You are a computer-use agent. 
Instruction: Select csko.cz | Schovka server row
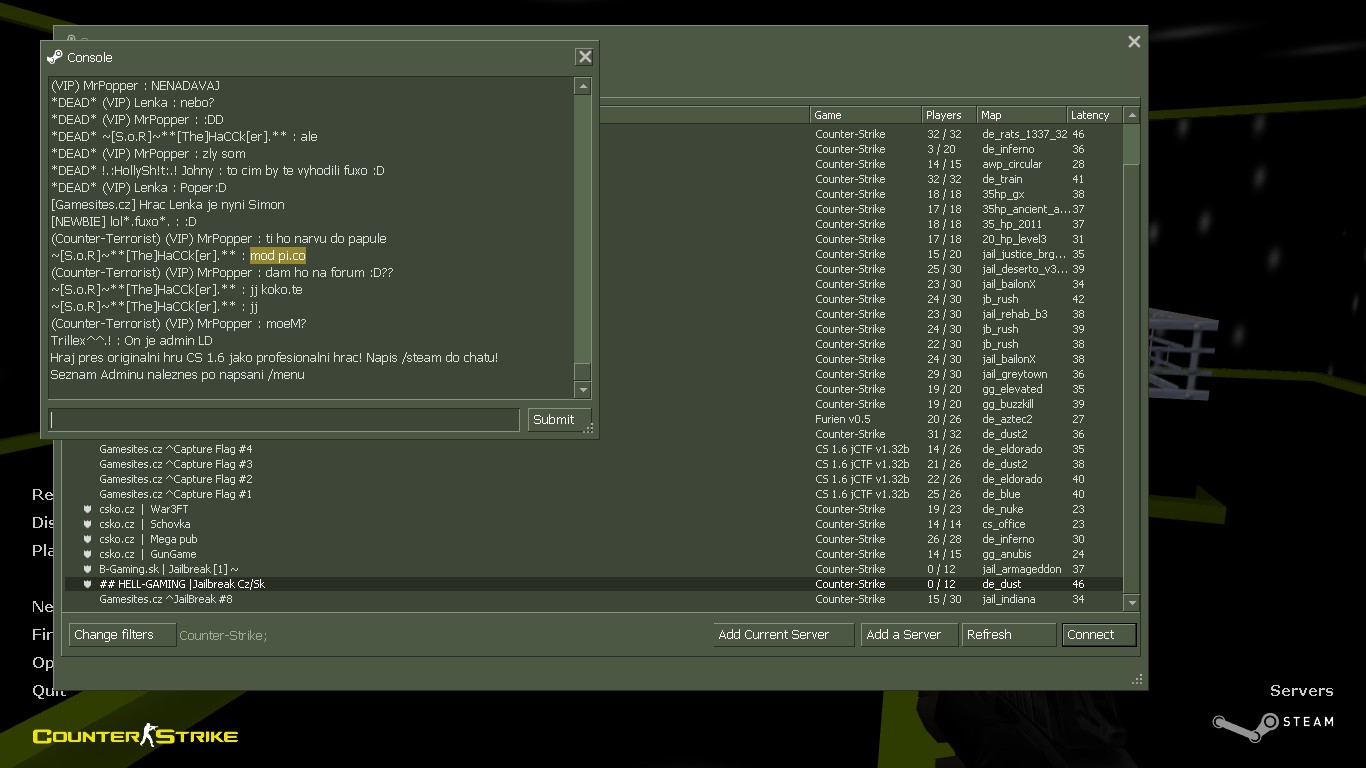[594, 524]
